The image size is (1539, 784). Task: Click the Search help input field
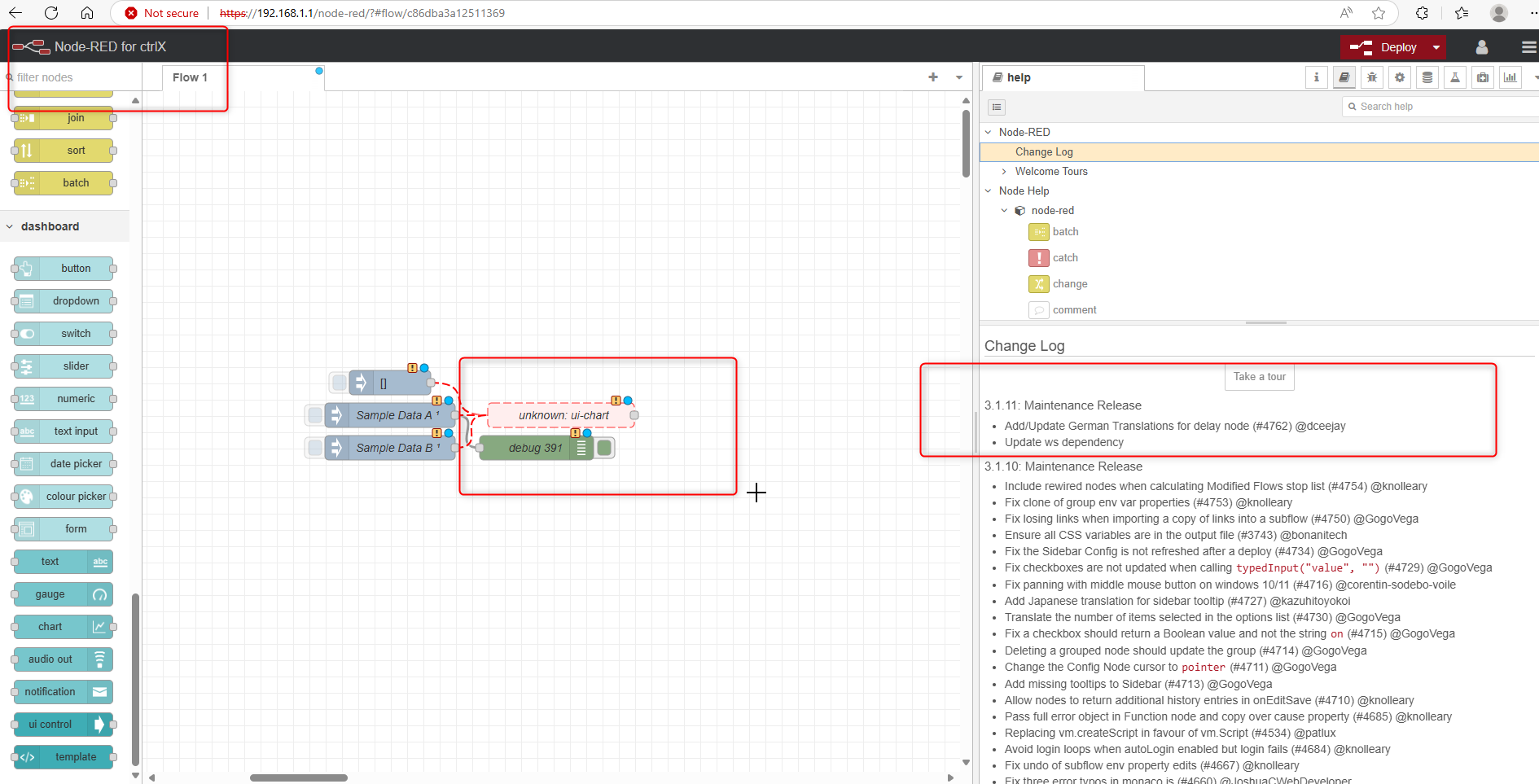tap(1440, 107)
